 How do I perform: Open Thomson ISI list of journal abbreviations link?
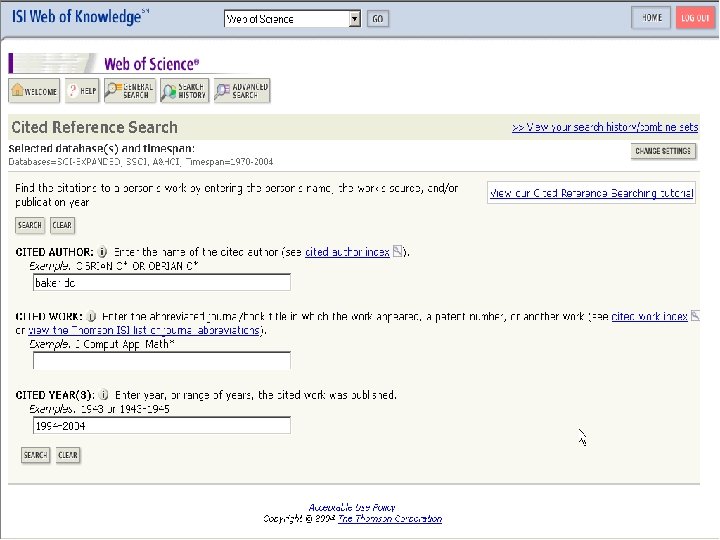pos(145,330)
